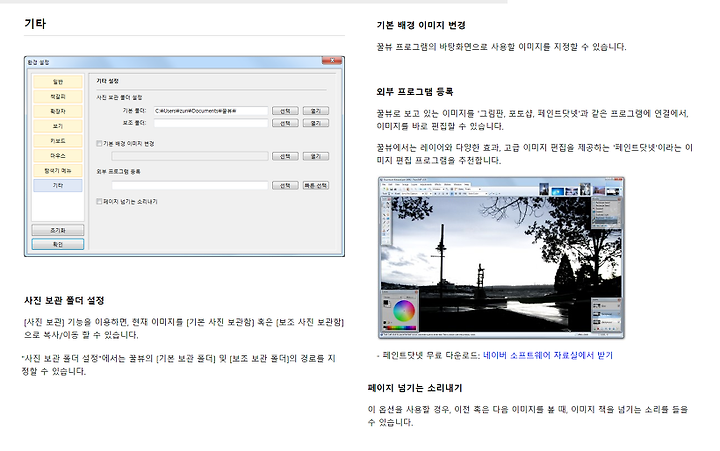Screen dimensions: 720x451
Task: Switch to the 키보드 settings tab
Action: pos(58,141)
